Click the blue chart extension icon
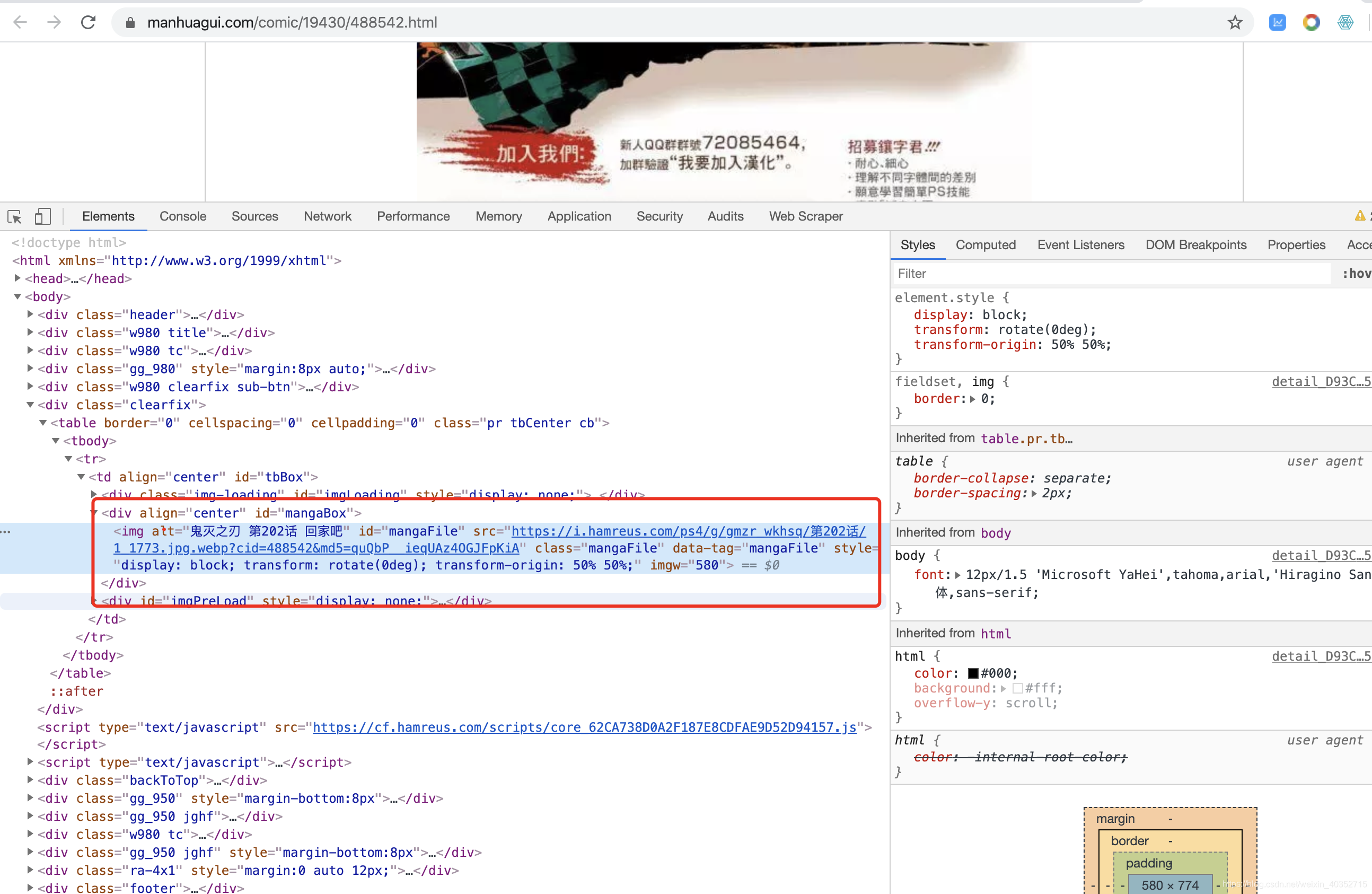This screenshot has width=1372, height=894. pos(1278,22)
